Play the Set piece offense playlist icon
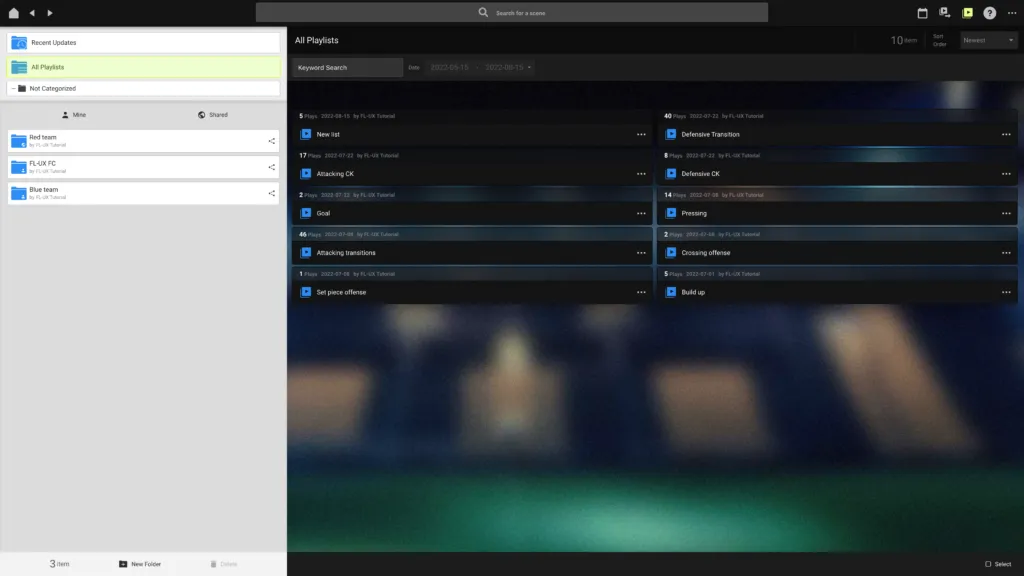 point(306,292)
